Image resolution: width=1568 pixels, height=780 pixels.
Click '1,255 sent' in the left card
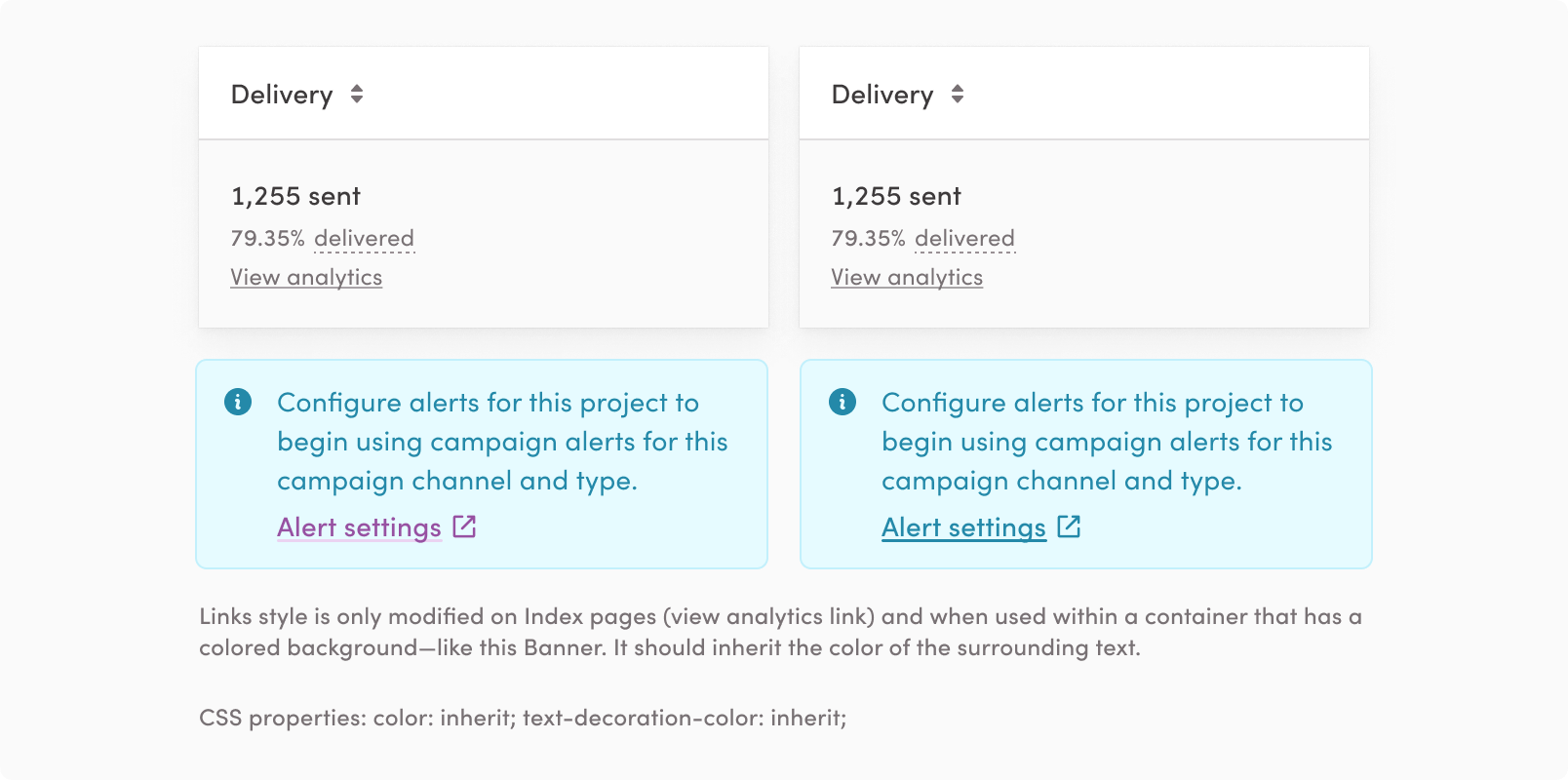pos(295,197)
